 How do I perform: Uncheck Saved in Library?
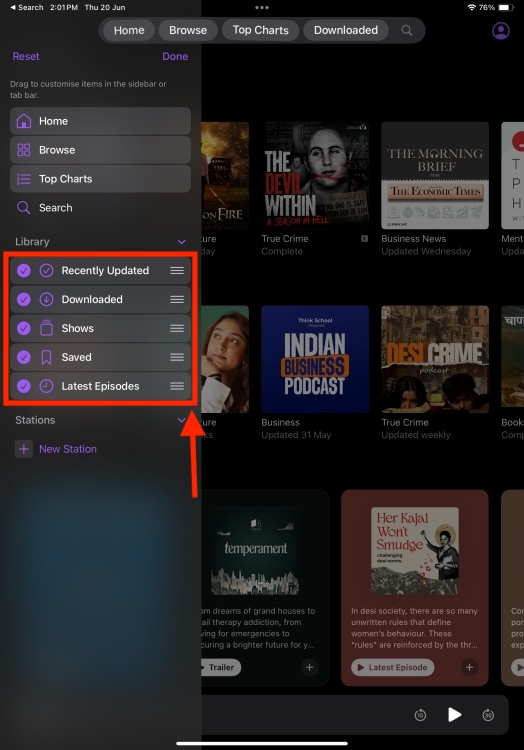(23, 357)
